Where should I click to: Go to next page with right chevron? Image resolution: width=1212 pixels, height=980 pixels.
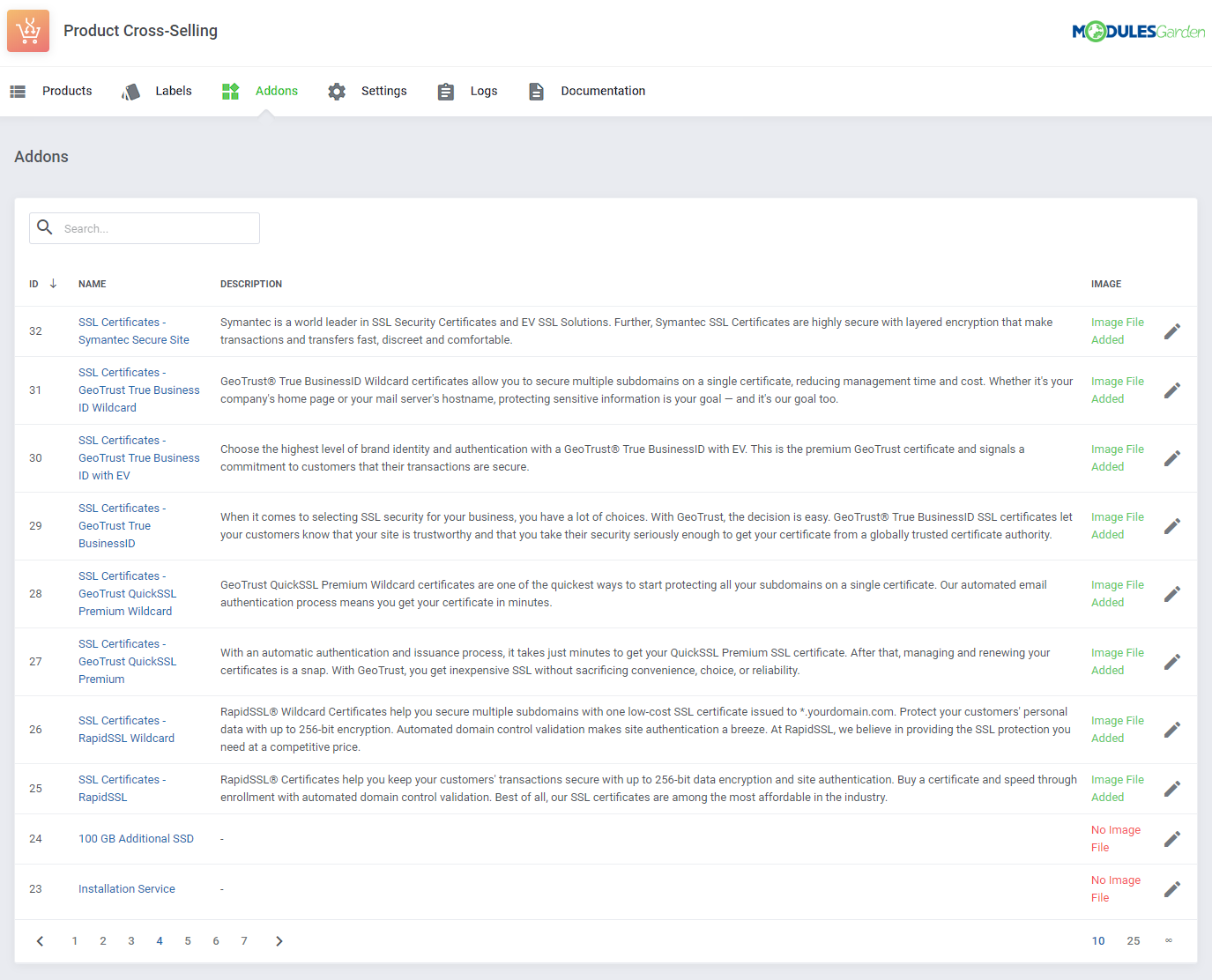pos(279,941)
